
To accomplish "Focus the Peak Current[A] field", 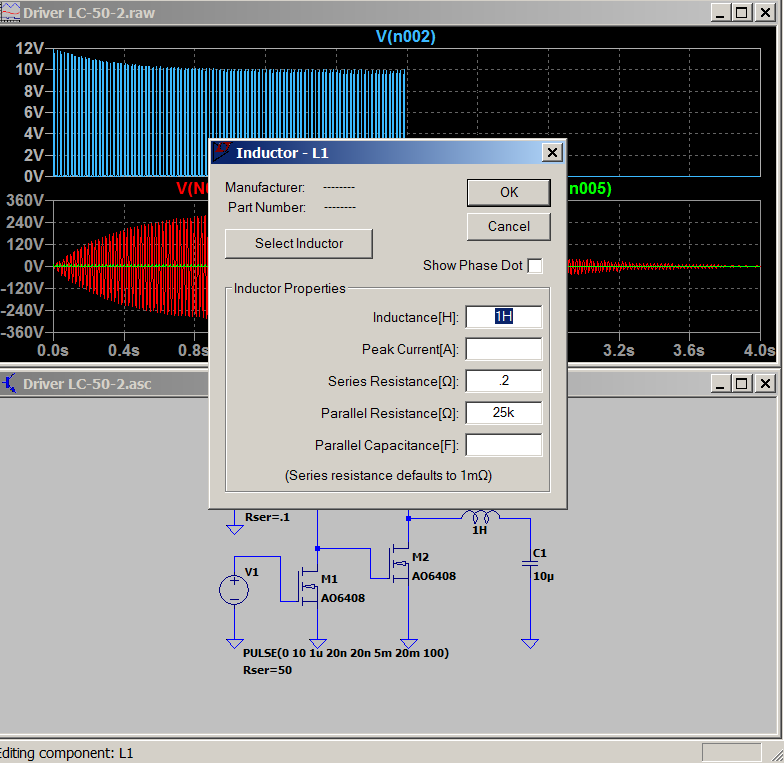I will click(503, 349).
